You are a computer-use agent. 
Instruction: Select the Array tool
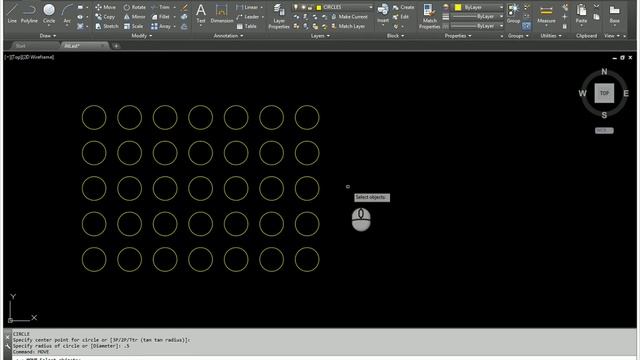point(161,26)
